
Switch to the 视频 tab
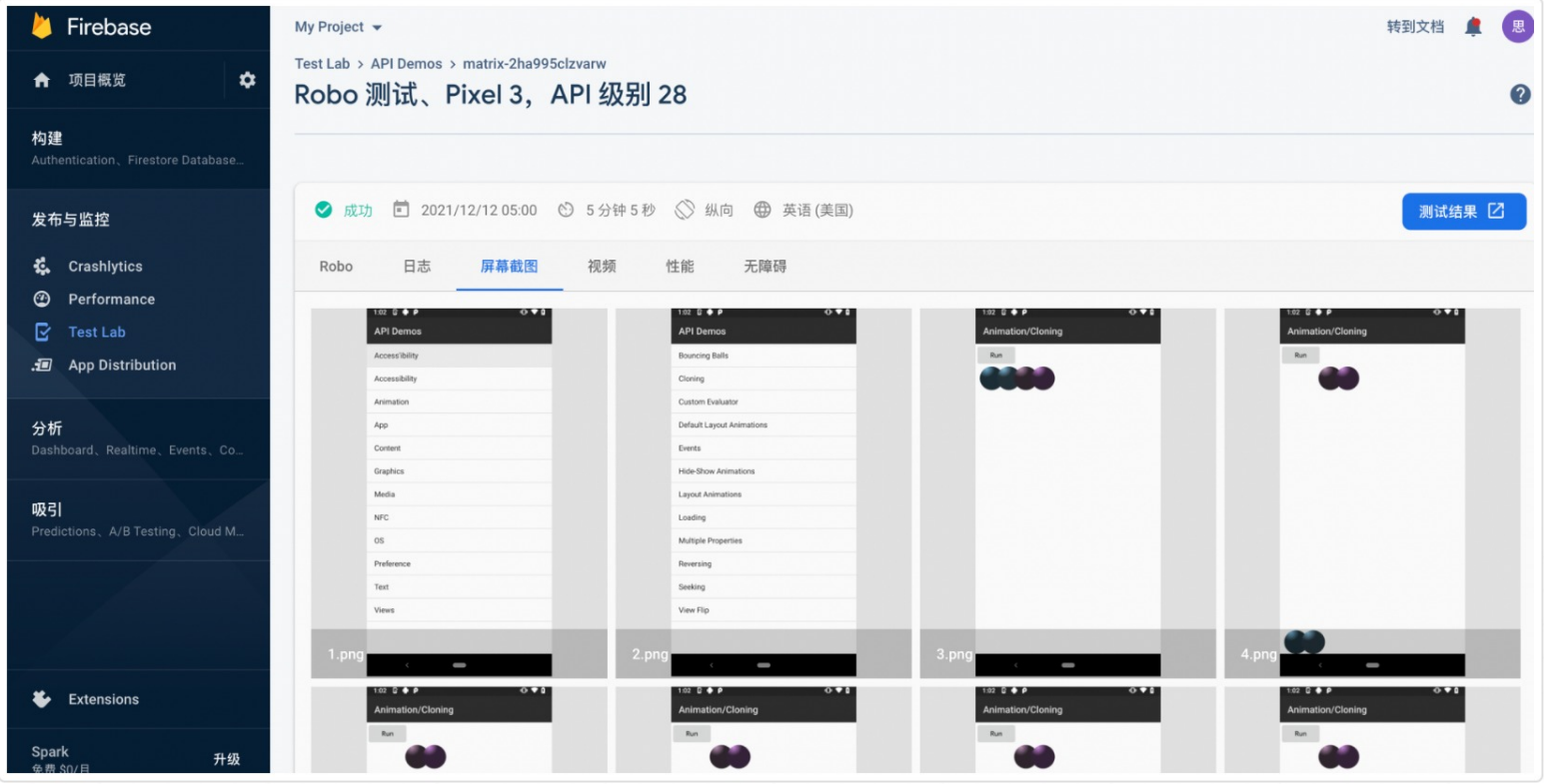602,266
